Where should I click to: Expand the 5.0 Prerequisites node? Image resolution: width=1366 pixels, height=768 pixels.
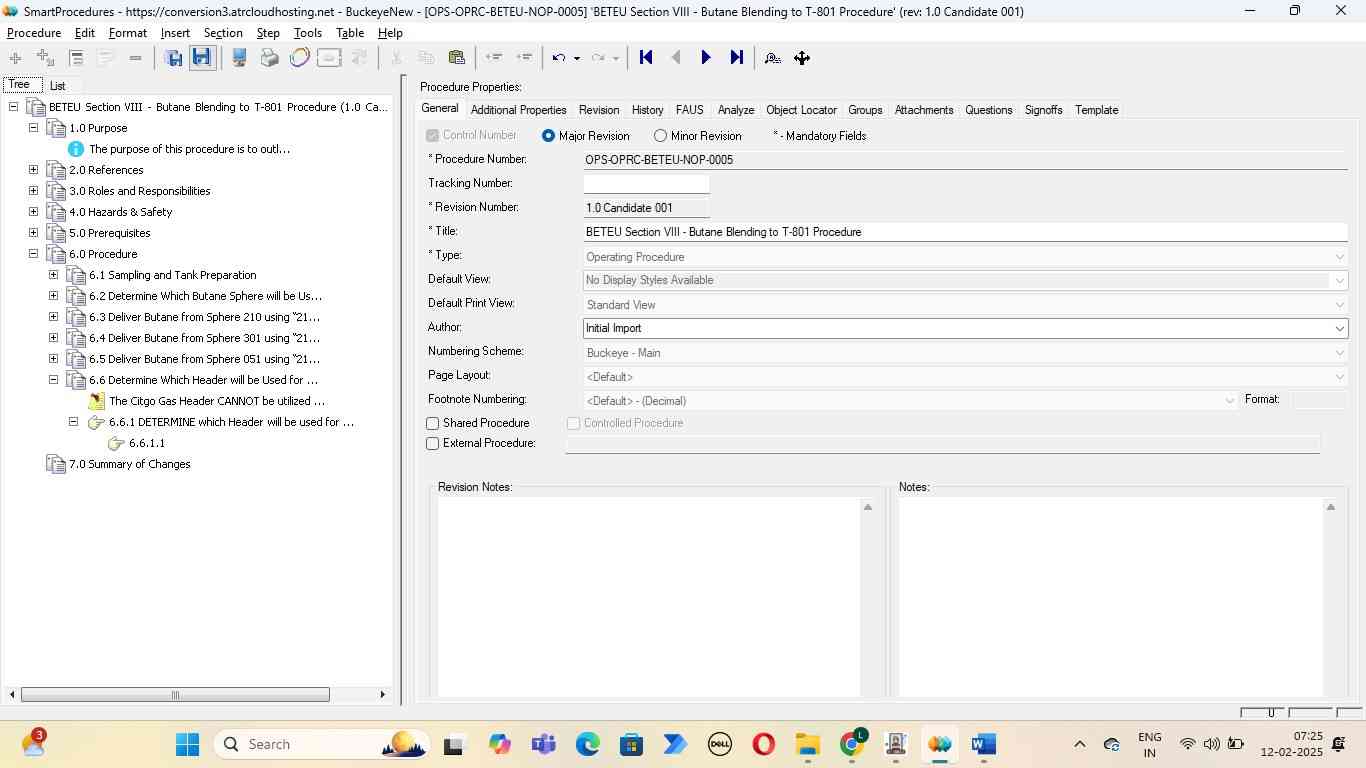click(x=33, y=233)
